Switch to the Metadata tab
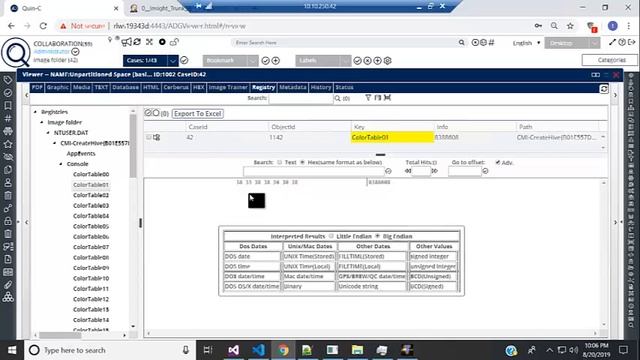The height and width of the screenshot is (360, 640). tap(293, 87)
